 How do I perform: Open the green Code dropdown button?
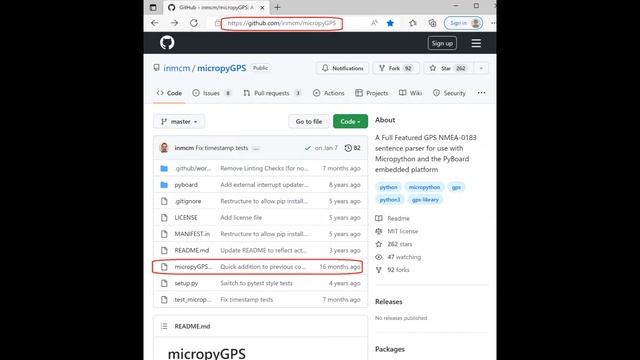(x=350, y=121)
